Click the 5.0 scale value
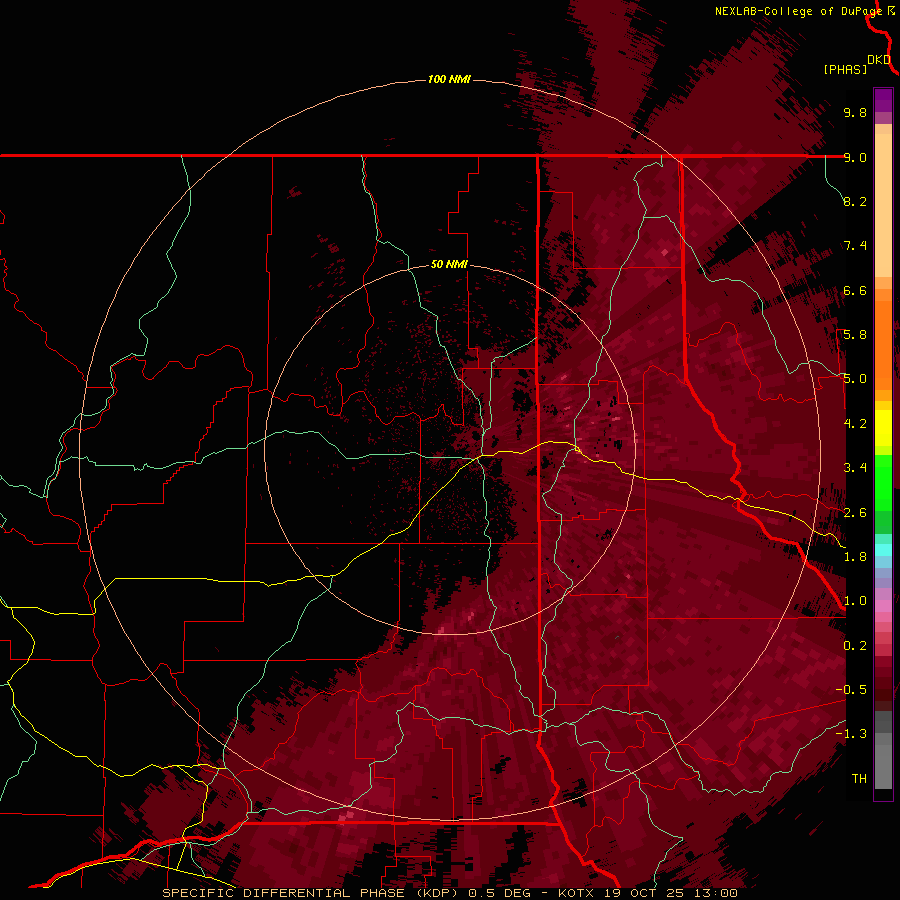The height and width of the screenshot is (900, 900). [x=855, y=379]
